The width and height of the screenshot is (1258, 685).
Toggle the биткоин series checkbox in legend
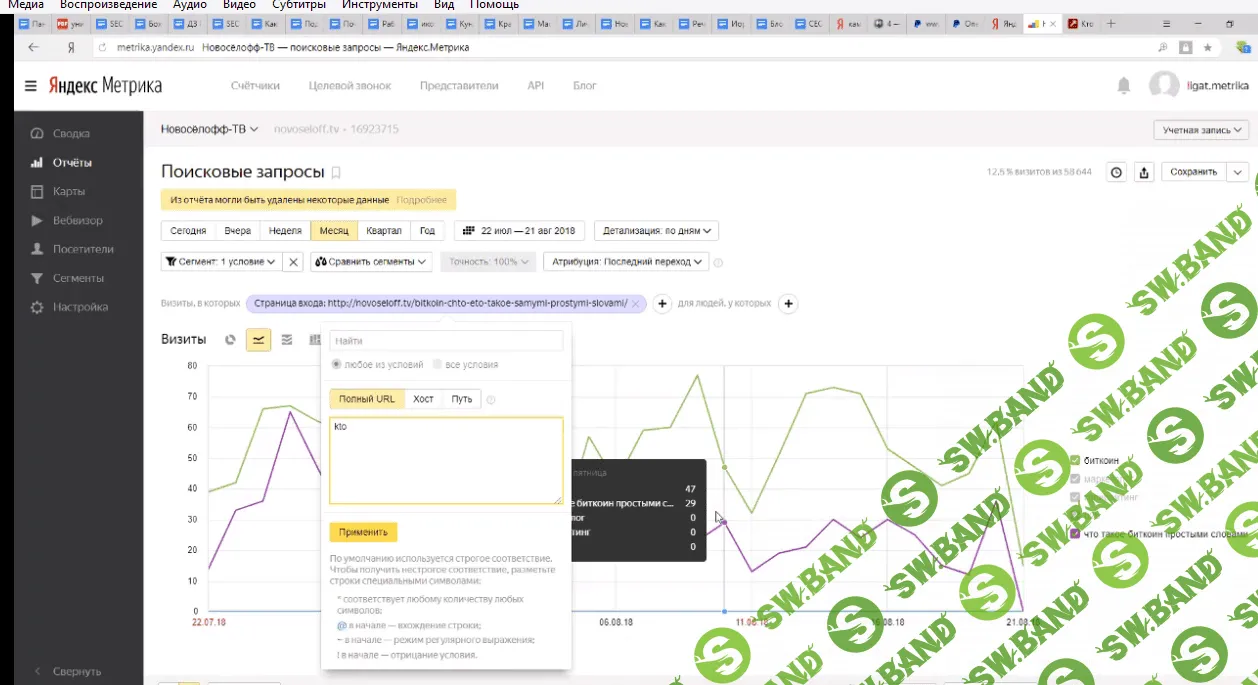1075,461
